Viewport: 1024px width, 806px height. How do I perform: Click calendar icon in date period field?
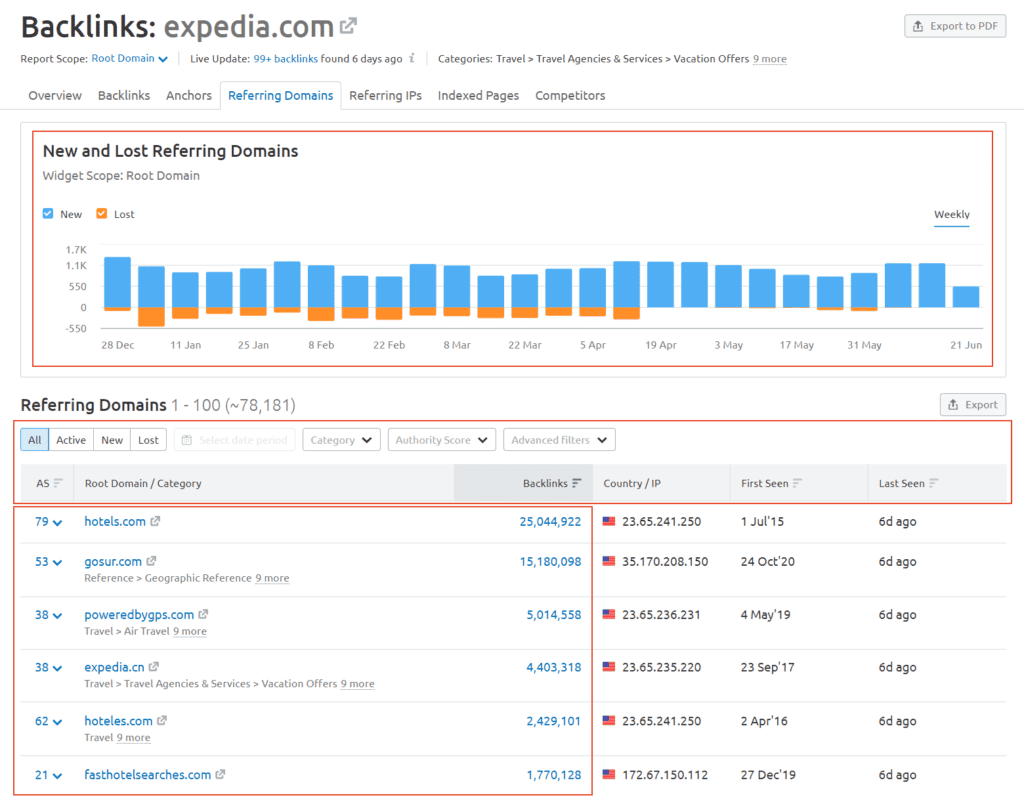coord(187,440)
